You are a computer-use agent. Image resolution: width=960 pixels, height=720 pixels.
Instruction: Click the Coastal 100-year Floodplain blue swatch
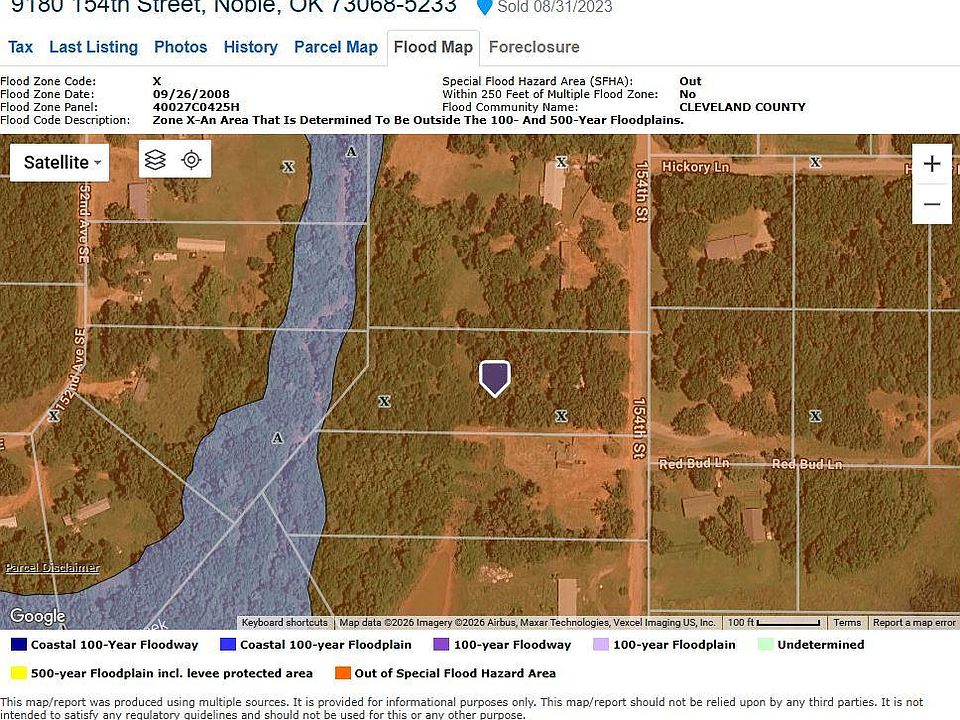228,645
